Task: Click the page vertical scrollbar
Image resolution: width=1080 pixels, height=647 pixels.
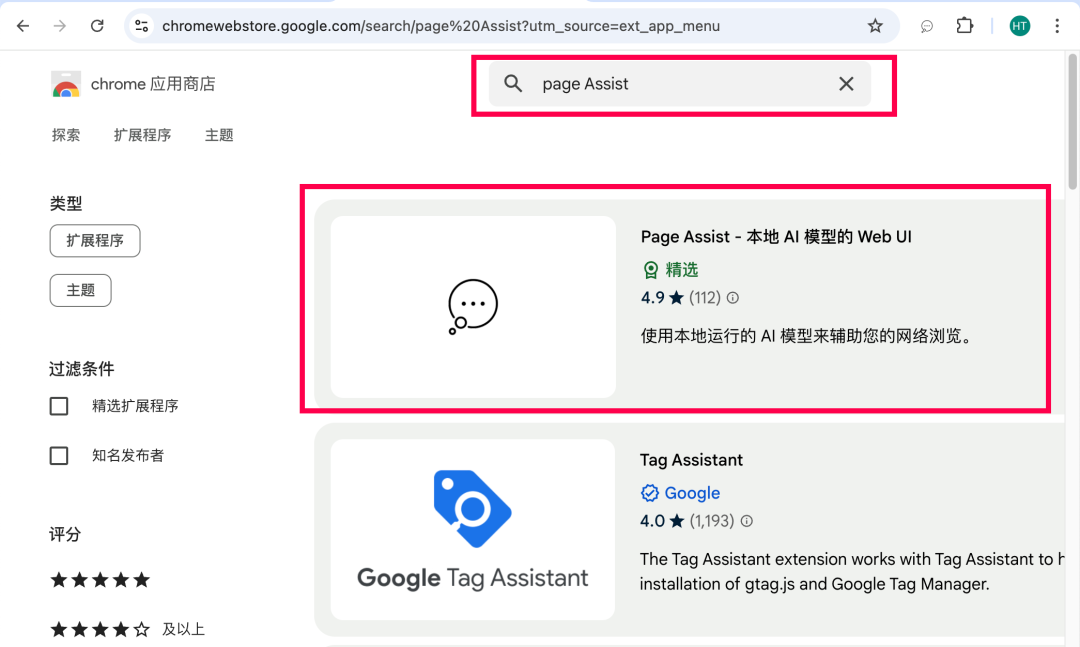Action: [x=1072, y=121]
